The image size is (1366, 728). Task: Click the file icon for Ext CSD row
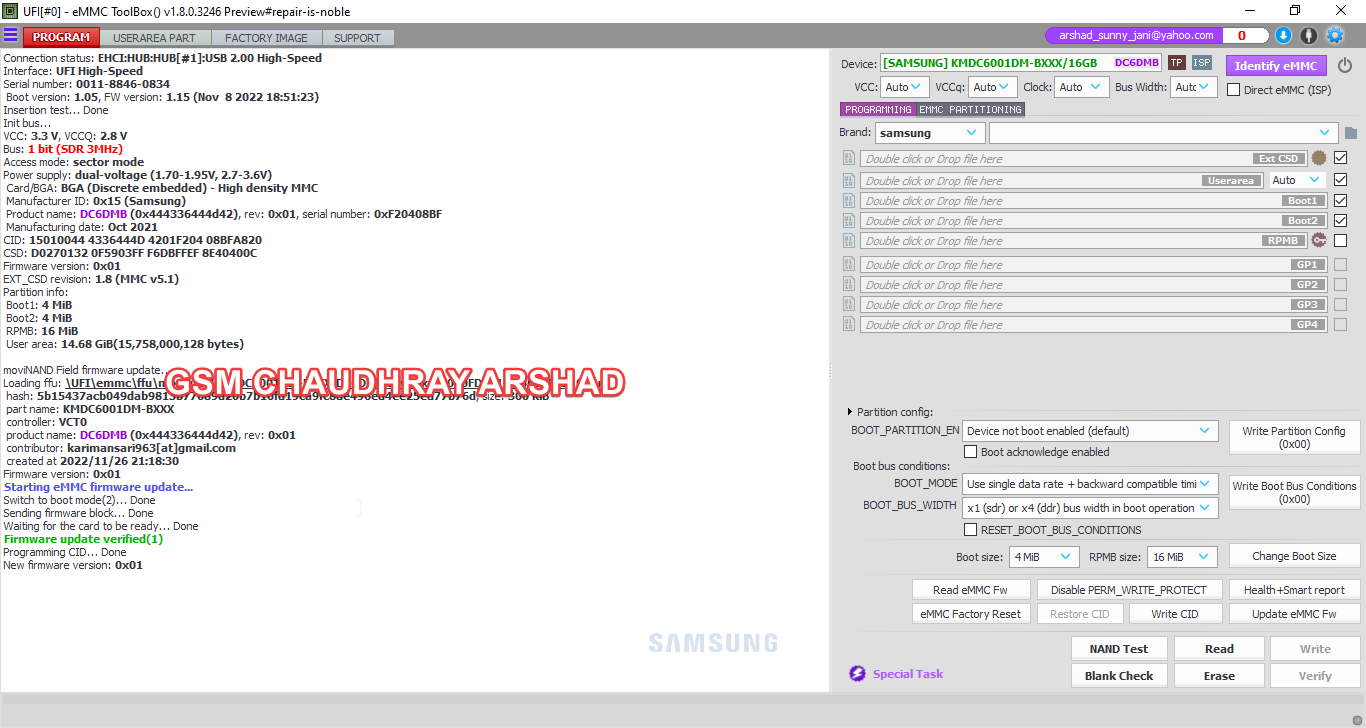pyautogui.click(x=849, y=158)
